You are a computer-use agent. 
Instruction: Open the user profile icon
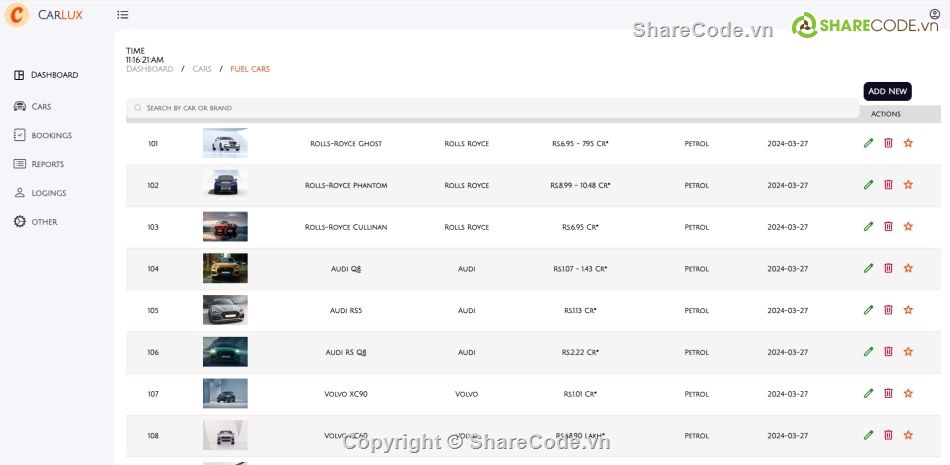pyautogui.click(x=934, y=13)
